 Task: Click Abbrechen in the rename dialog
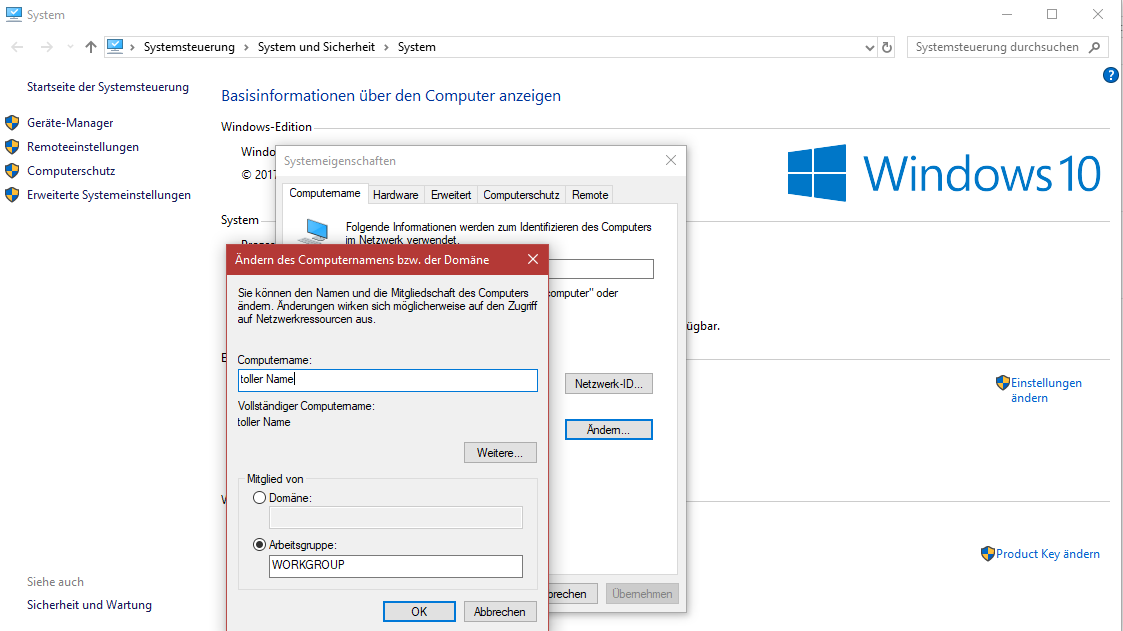pyautogui.click(x=500, y=612)
